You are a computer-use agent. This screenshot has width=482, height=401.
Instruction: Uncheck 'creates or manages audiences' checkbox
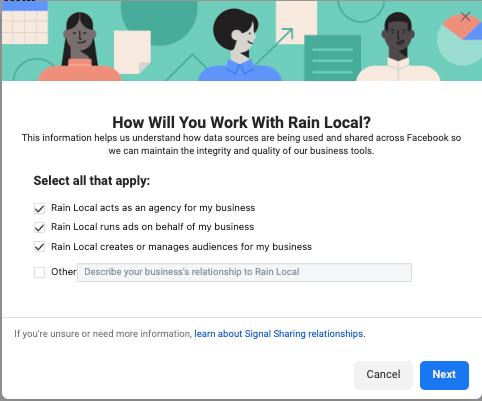point(39,247)
